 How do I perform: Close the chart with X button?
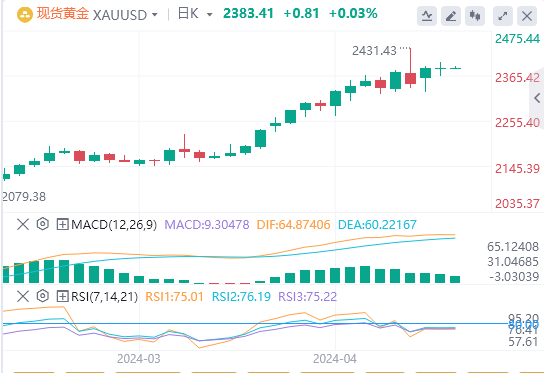[527, 16]
